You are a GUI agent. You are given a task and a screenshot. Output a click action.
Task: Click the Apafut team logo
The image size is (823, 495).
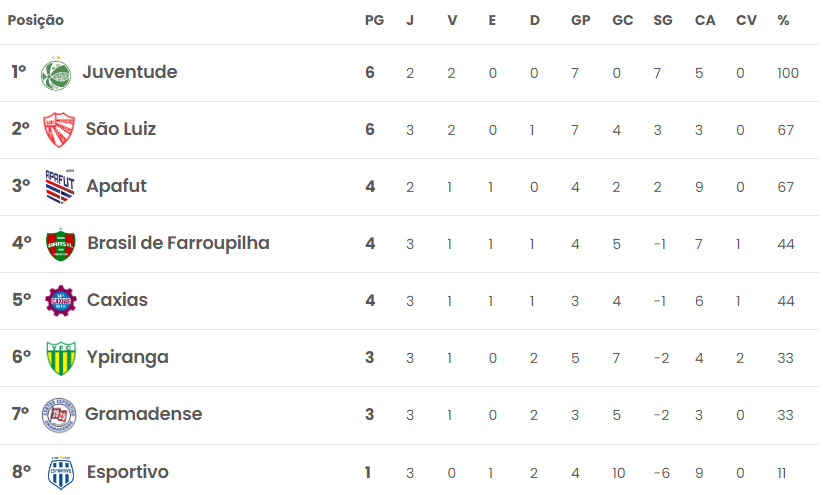tap(60, 186)
